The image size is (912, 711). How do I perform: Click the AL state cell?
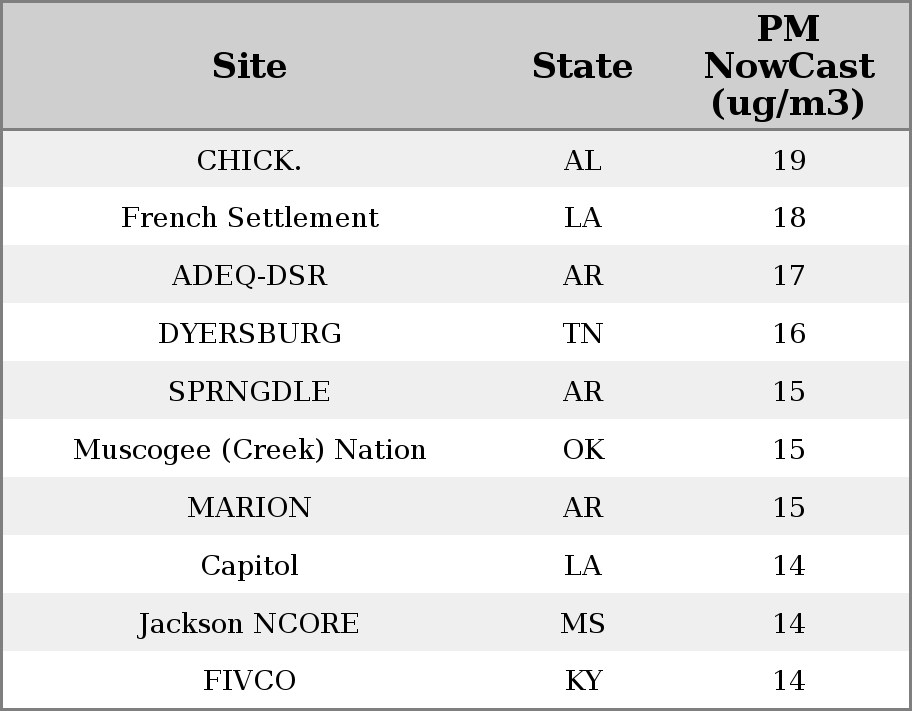pos(582,160)
